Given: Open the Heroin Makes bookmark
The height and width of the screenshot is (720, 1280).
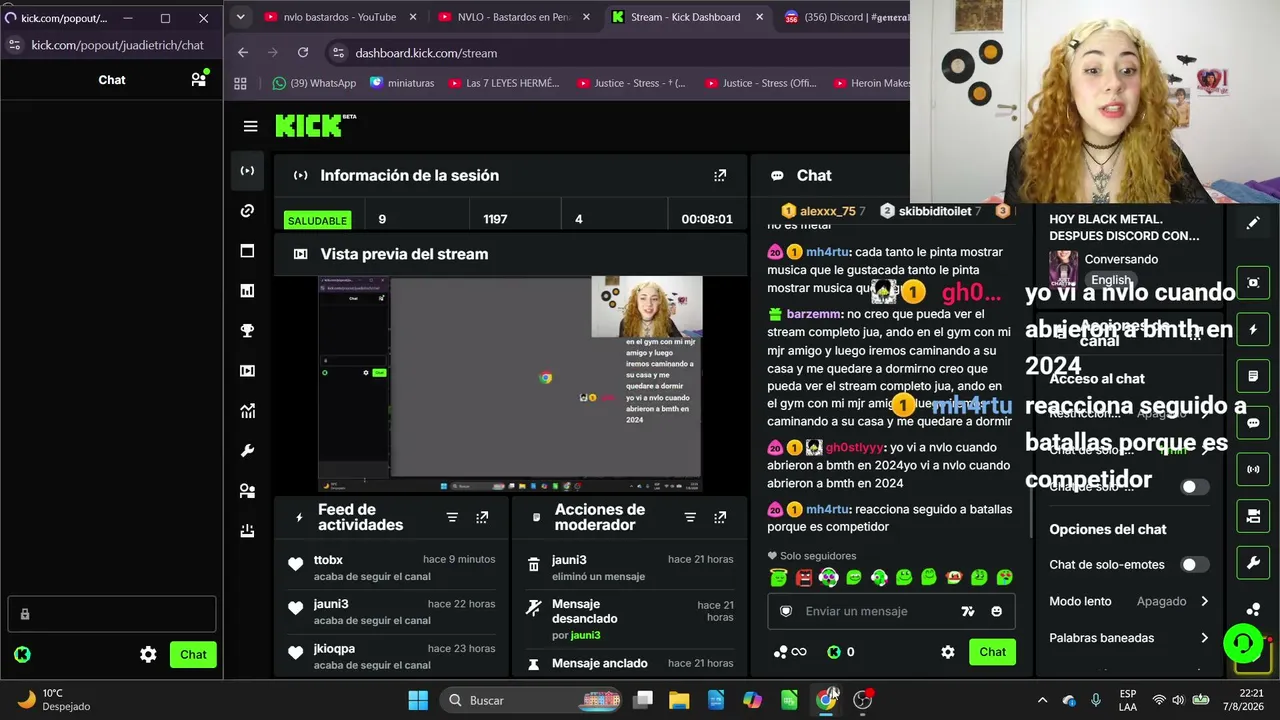Looking at the screenshot, I should [x=871, y=83].
